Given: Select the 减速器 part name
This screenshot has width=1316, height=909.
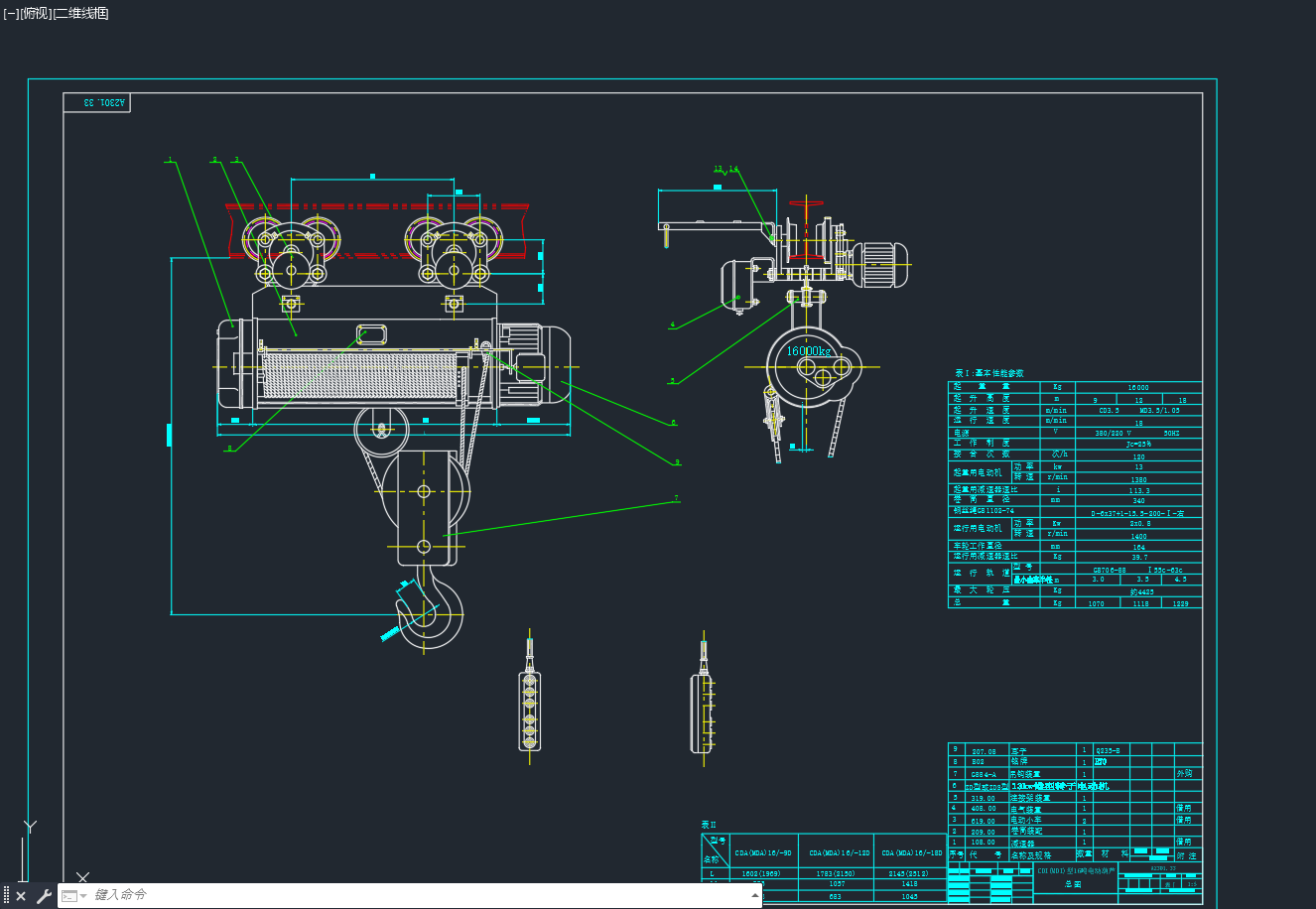Looking at the screenshot, I should pyautogui.click(x=1022, y=843).
